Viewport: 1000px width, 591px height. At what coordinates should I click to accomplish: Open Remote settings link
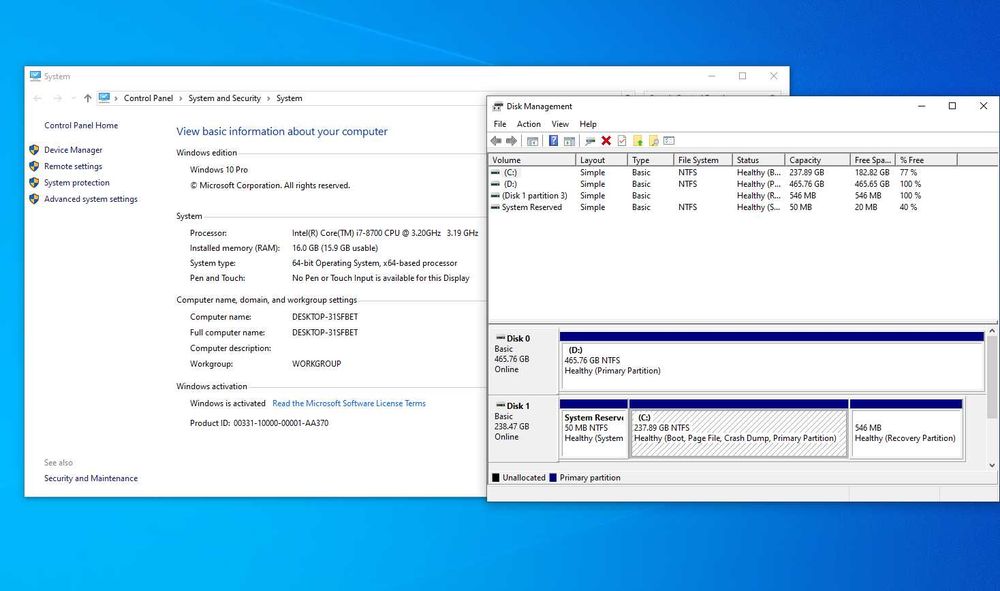coord(73,166)
